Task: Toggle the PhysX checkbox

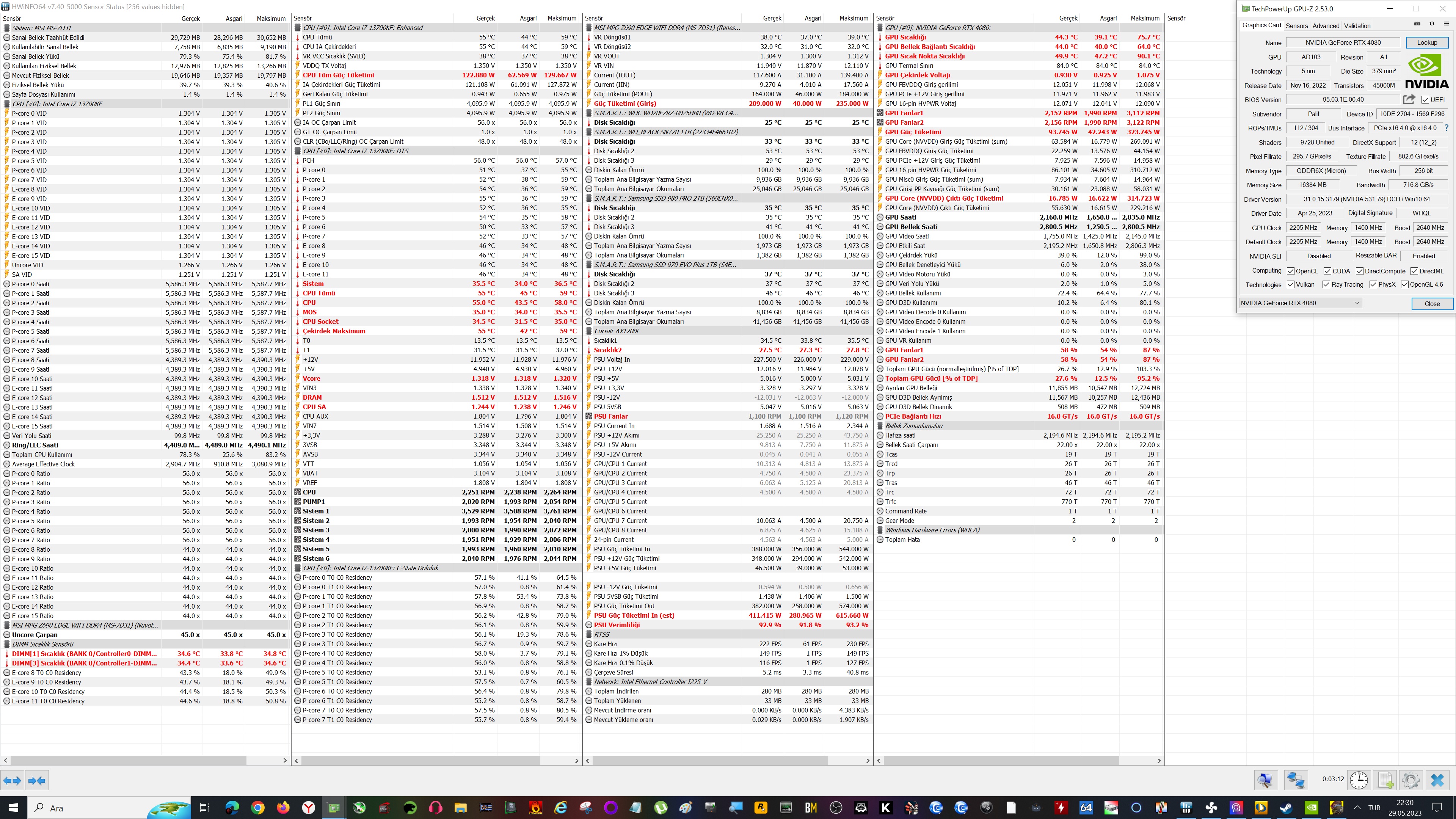Action: click(x=1373, y=284)
